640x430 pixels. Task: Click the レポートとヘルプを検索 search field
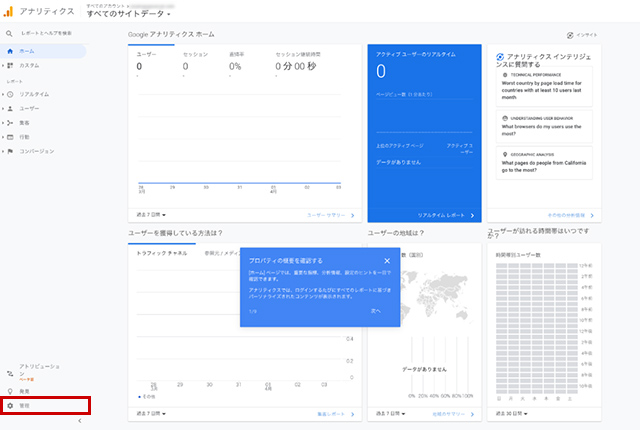[x=47, y=33]
